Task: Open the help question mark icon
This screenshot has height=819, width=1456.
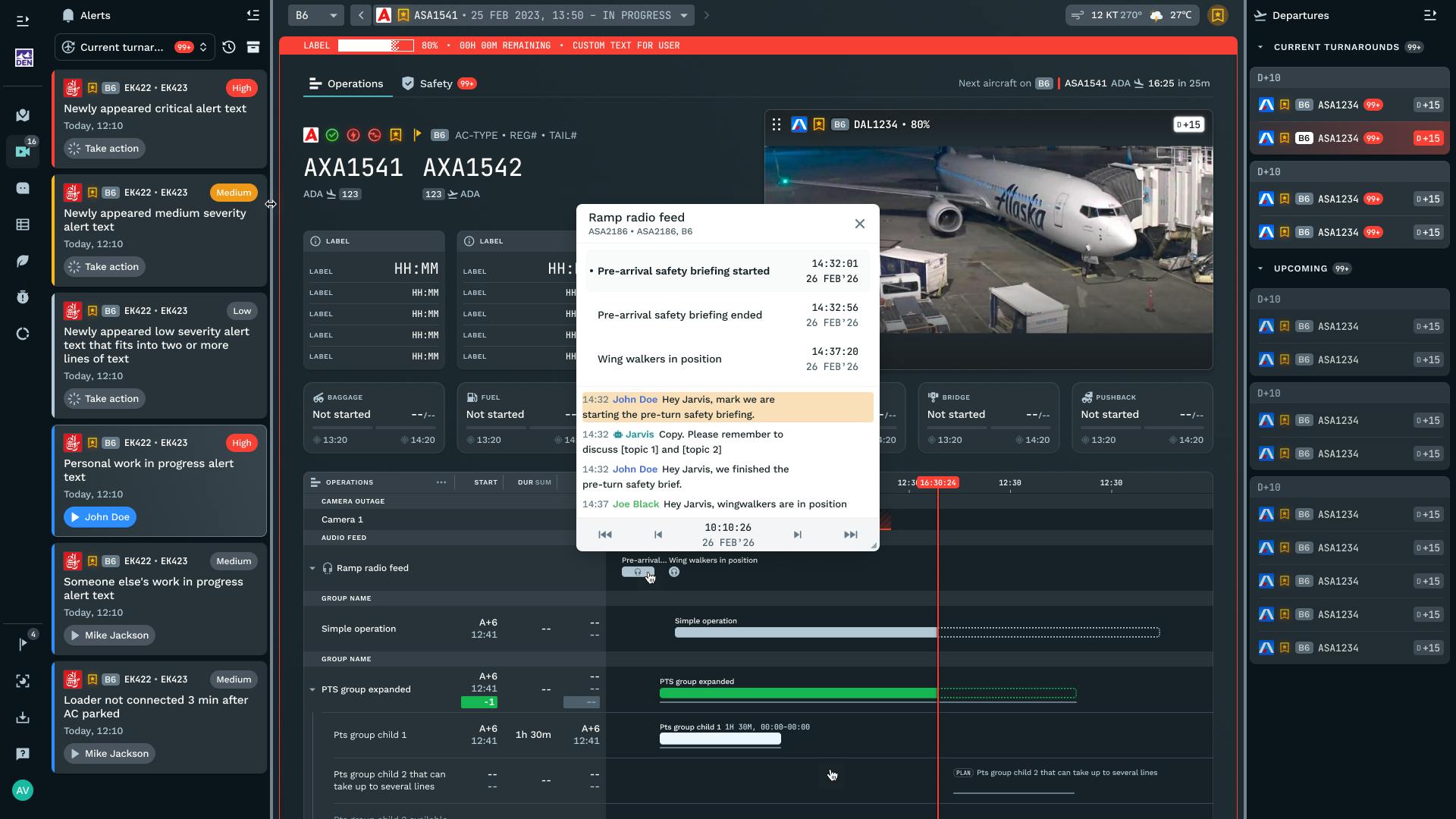Action: (x=23, y=754)
